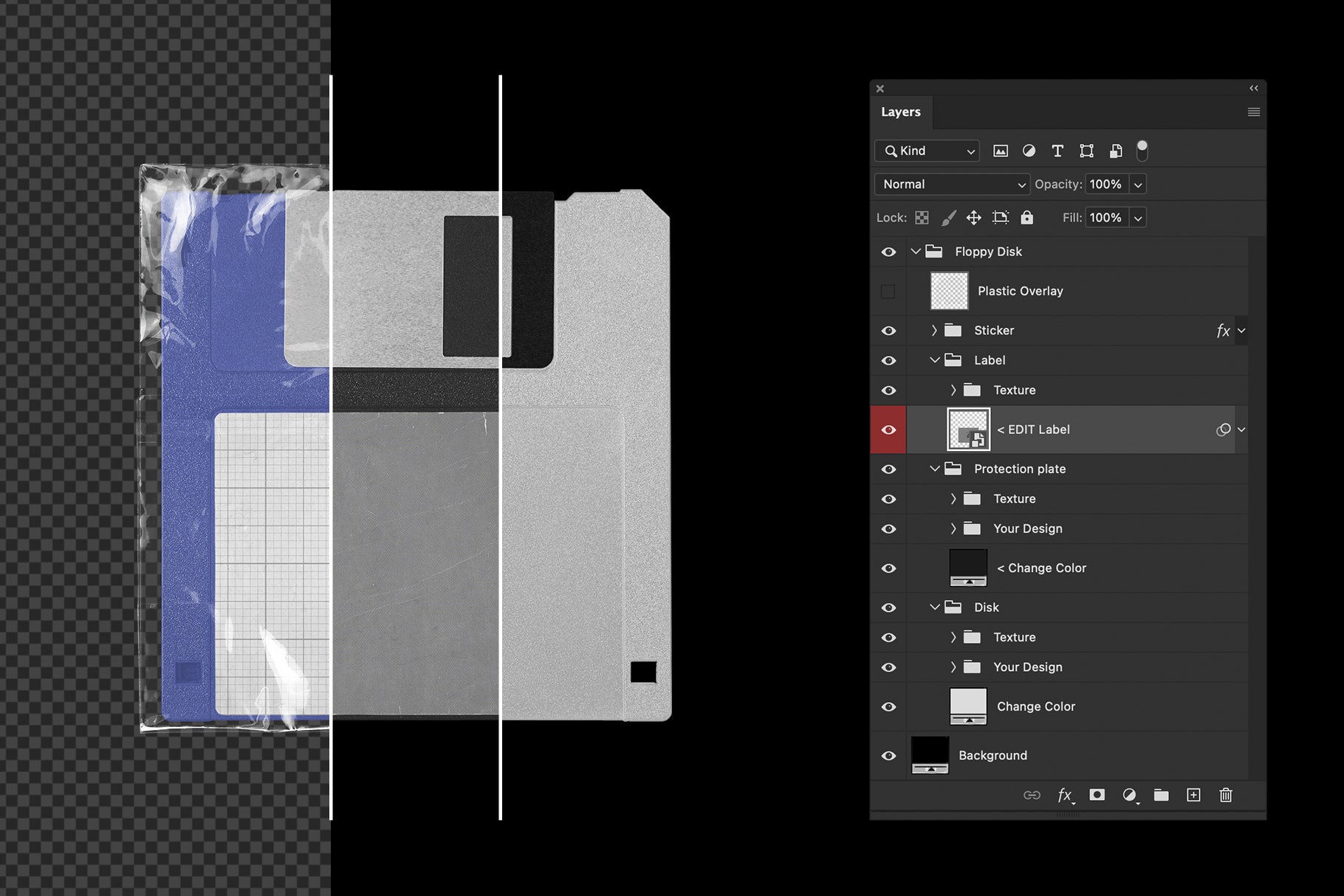Link selected layers together
The height and width of the screenshot is (896, 1344).
click(1031, 795)
